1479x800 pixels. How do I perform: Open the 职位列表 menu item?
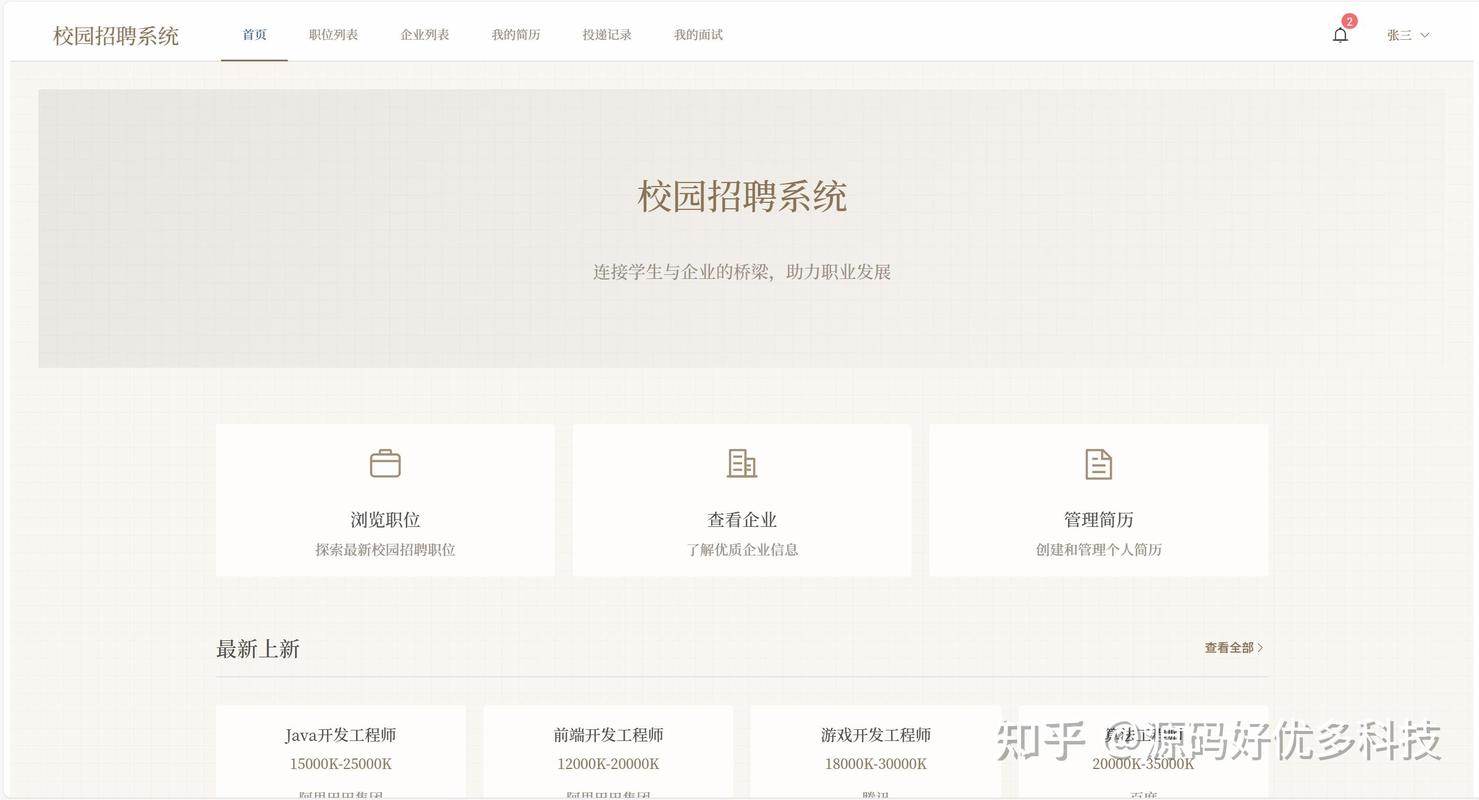(x=333, y=35)
